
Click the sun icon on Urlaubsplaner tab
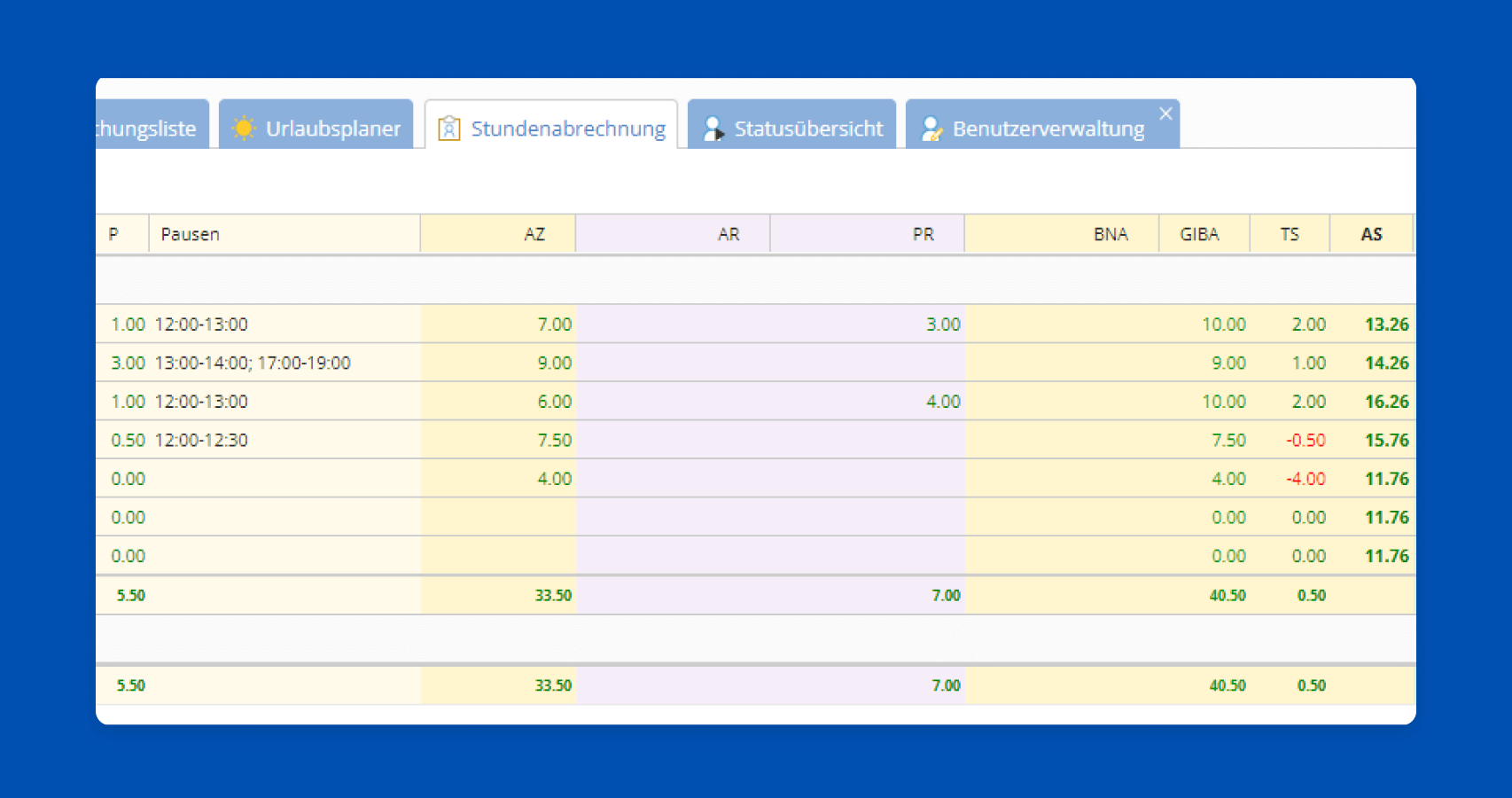[243, 129]
